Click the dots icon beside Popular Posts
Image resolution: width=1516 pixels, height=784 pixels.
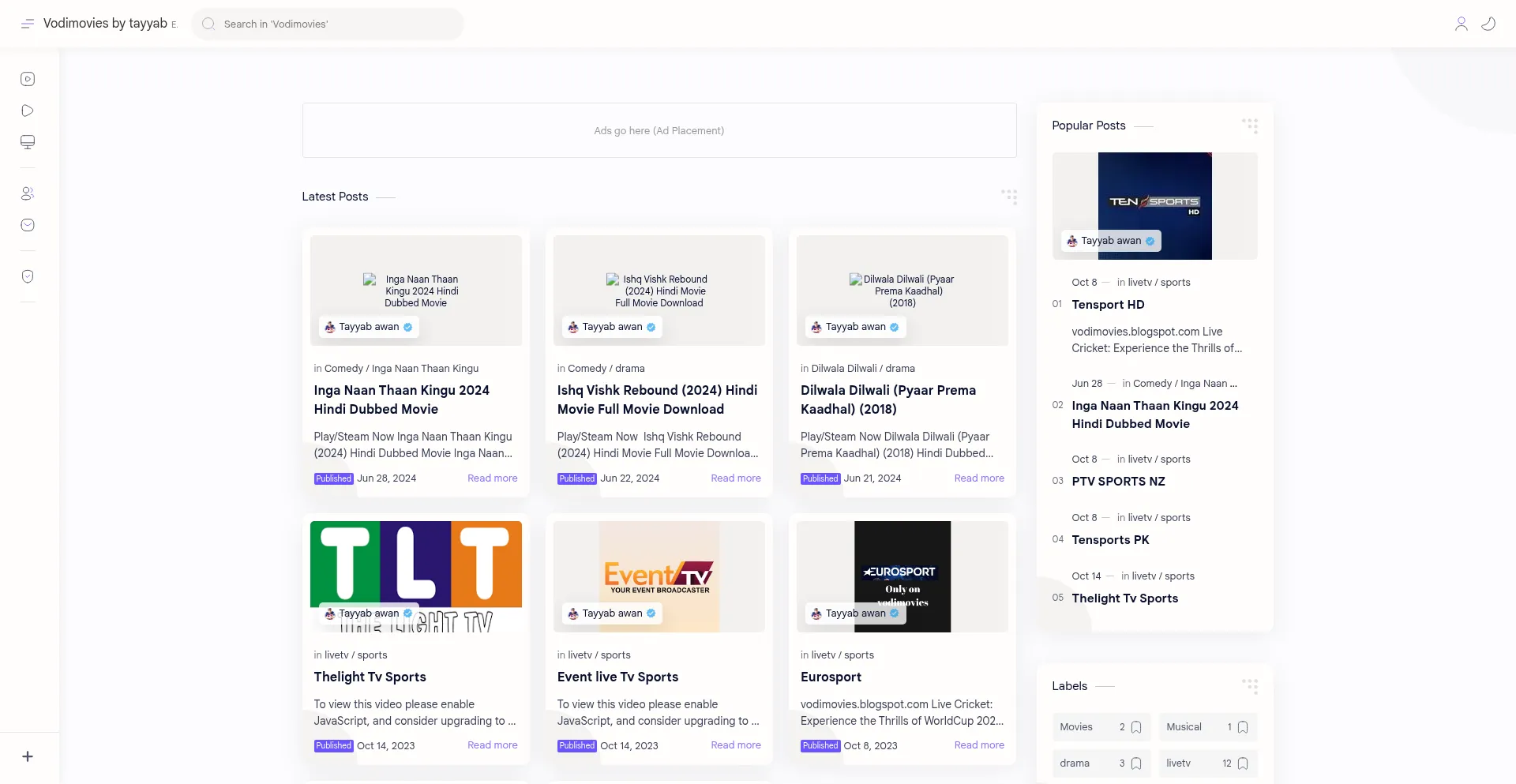tap(1250, 126)
